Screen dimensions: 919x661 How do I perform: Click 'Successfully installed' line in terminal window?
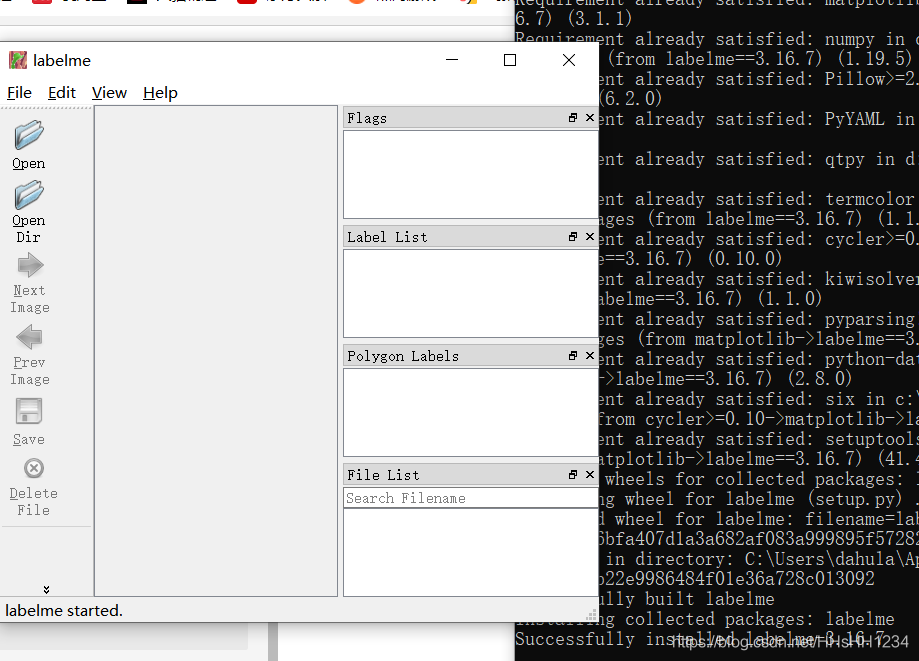point(699,639)
